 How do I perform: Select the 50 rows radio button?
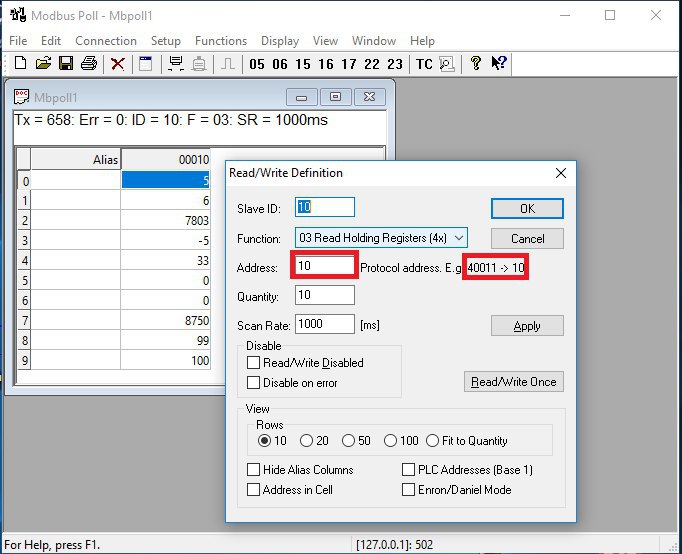pos(348,441)
